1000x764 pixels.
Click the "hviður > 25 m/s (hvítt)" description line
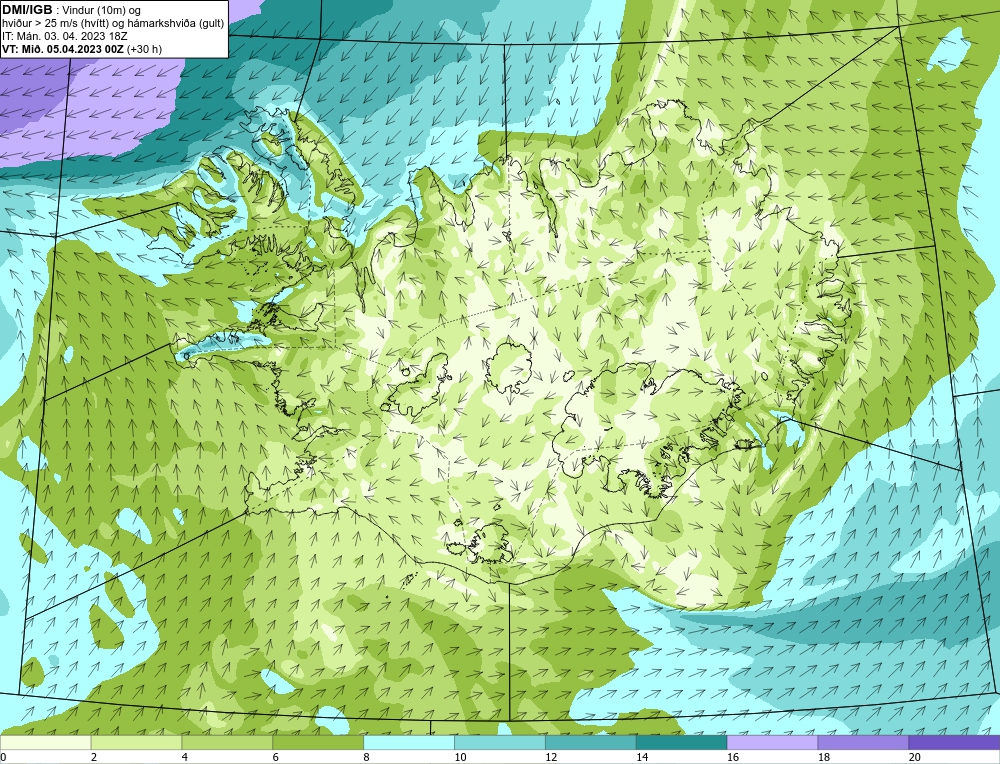point(113,24)
